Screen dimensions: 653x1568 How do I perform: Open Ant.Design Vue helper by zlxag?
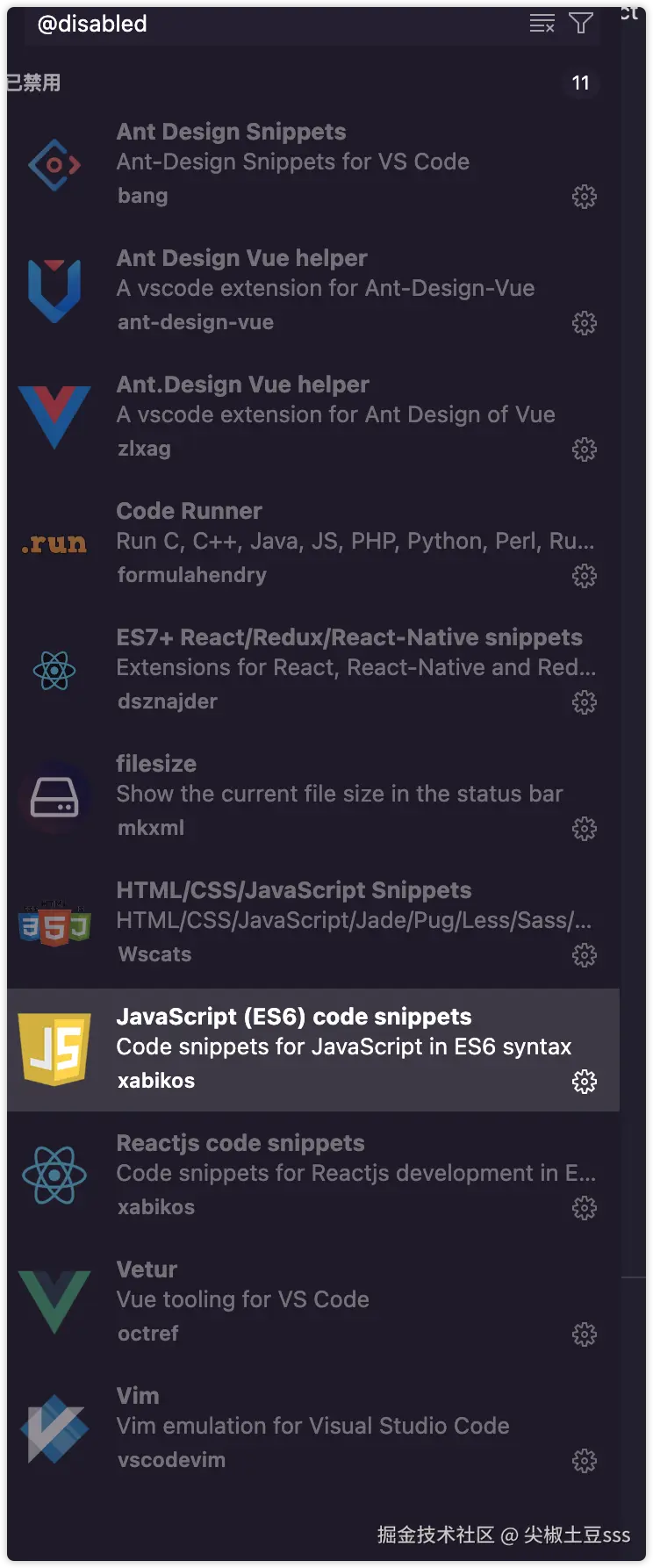(243, 385)
